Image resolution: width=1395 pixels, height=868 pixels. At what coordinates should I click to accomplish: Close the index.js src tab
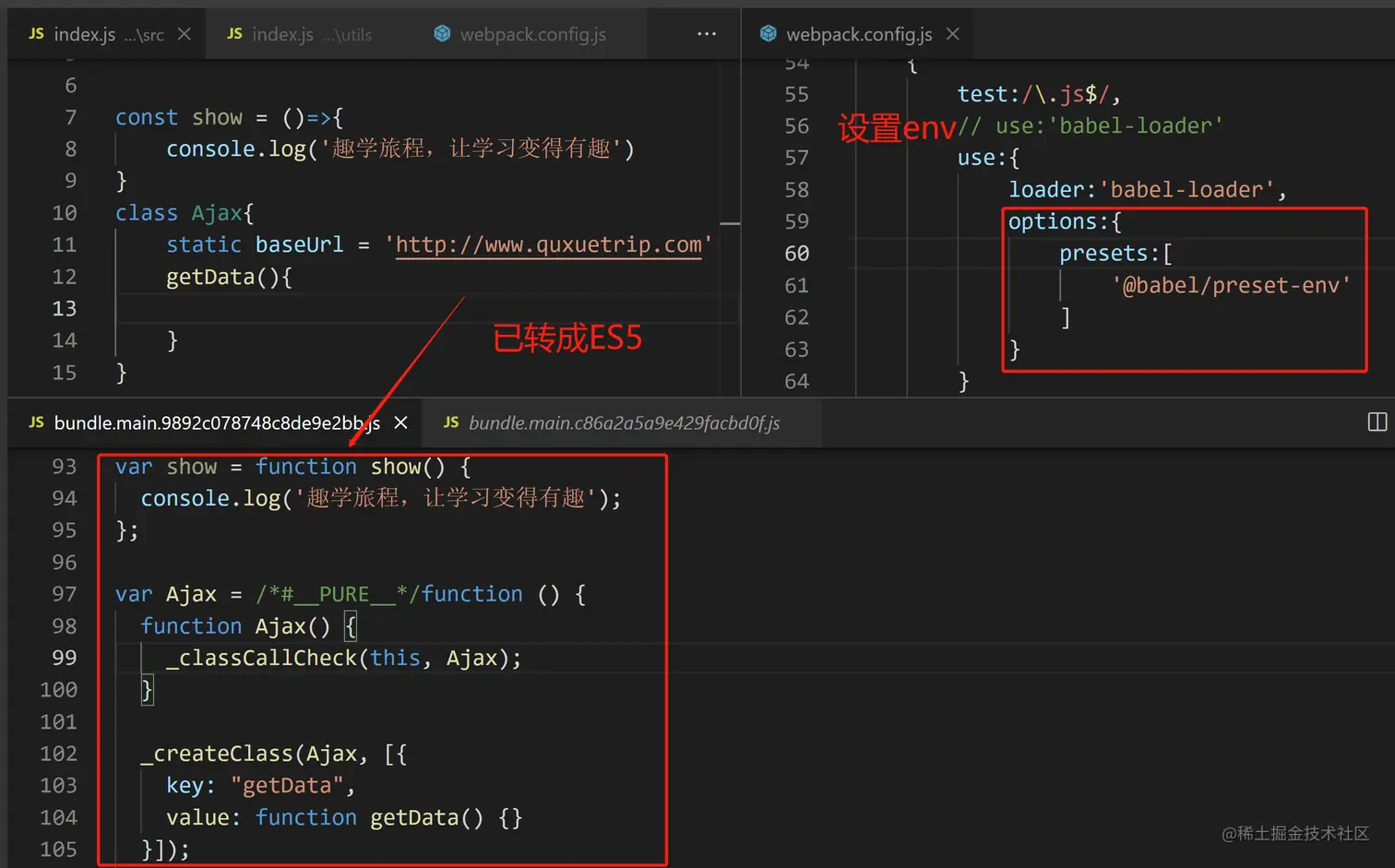[x=185, y=34]
